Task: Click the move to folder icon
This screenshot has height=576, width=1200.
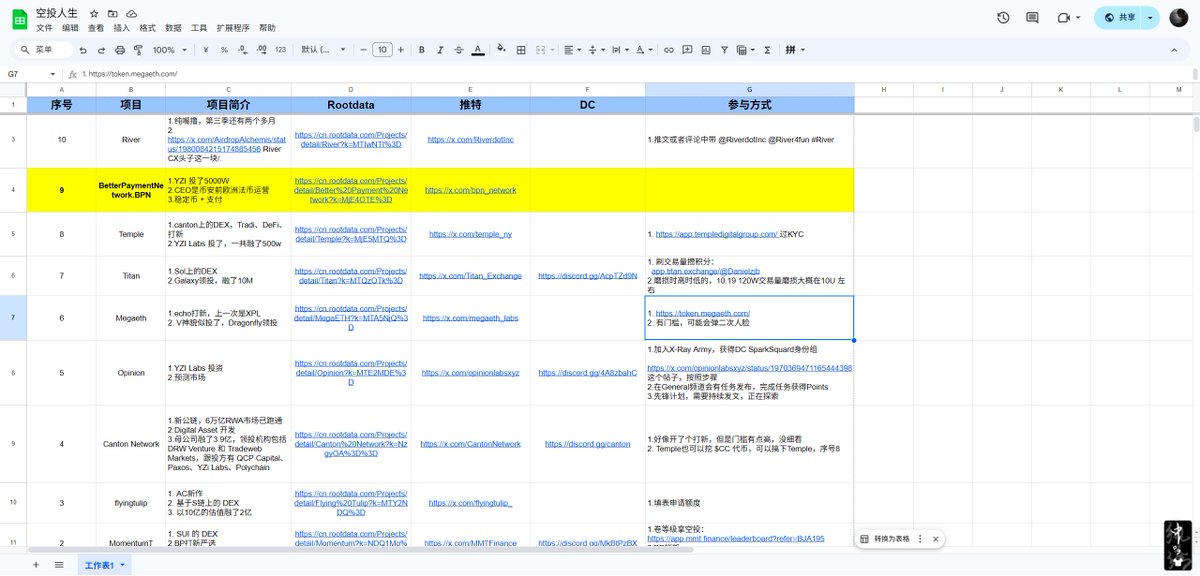Action: [x=113, y=14]
